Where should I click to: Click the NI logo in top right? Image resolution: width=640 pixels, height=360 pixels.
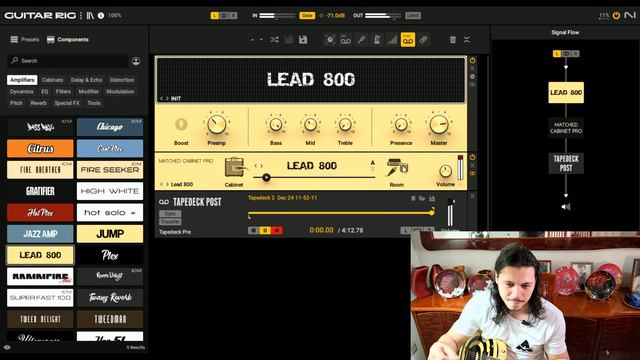[630, 15]
